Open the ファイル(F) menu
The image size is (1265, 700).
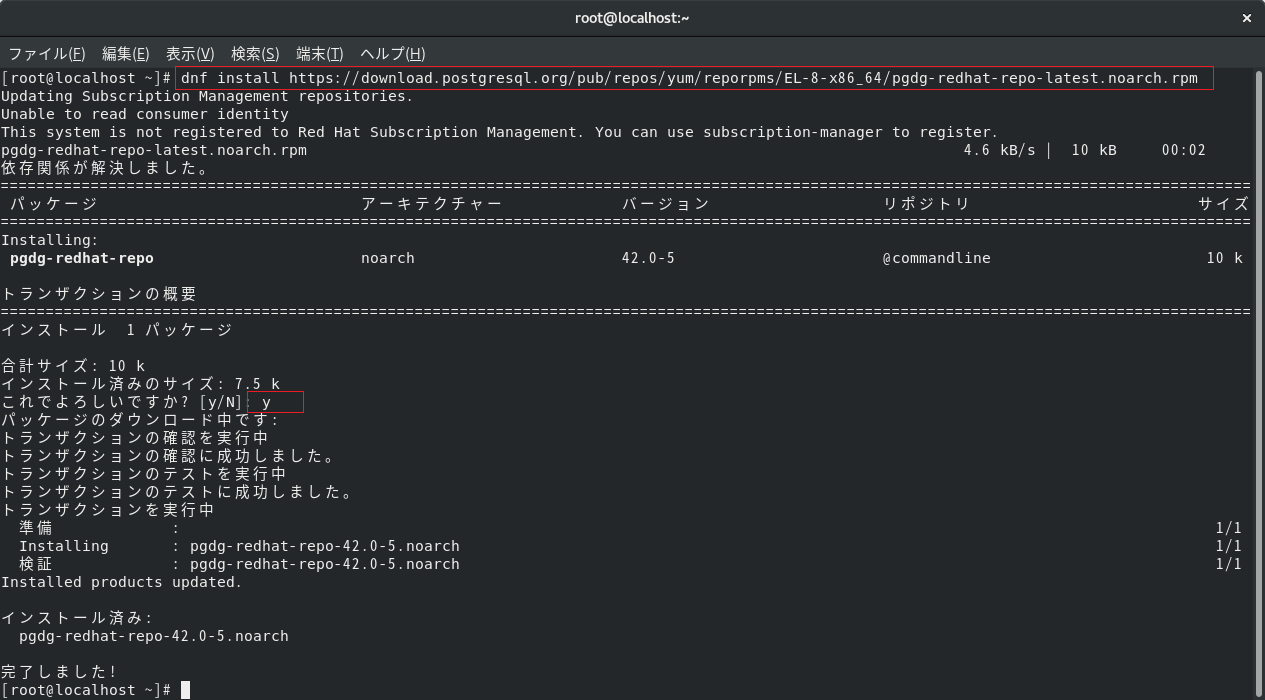[x=47, y=54]
